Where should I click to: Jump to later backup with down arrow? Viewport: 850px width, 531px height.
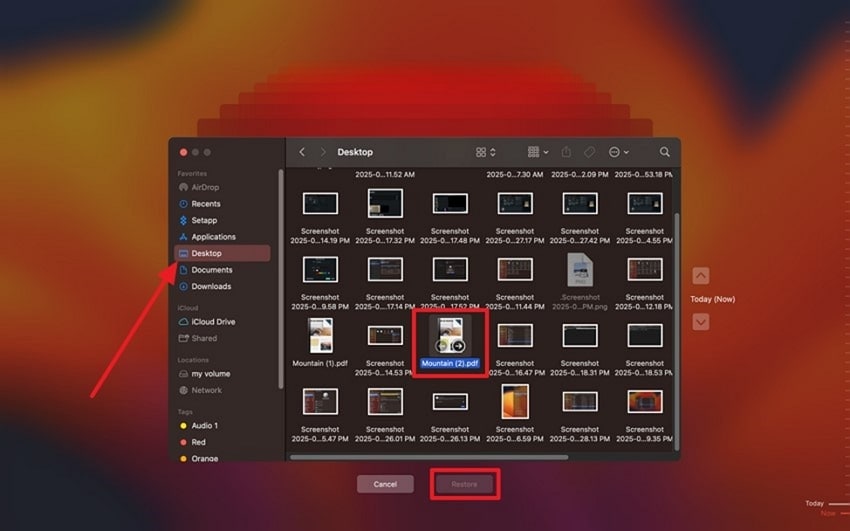[700, 322]
